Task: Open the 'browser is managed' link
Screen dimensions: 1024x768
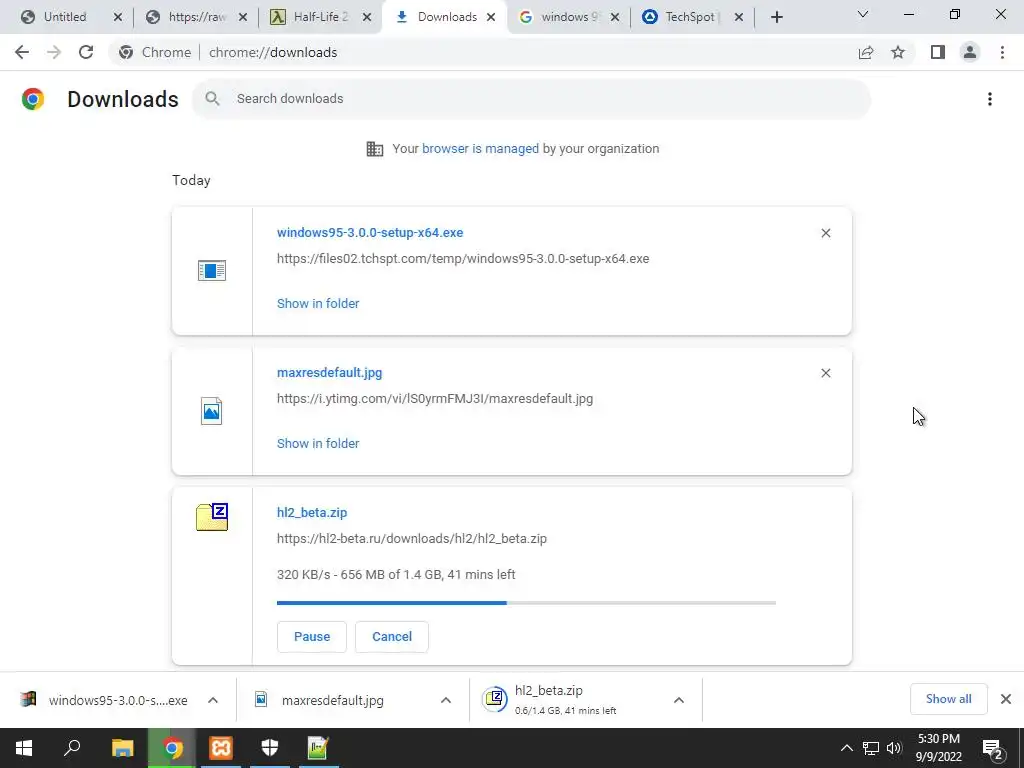Action: [x=481, y=149]
